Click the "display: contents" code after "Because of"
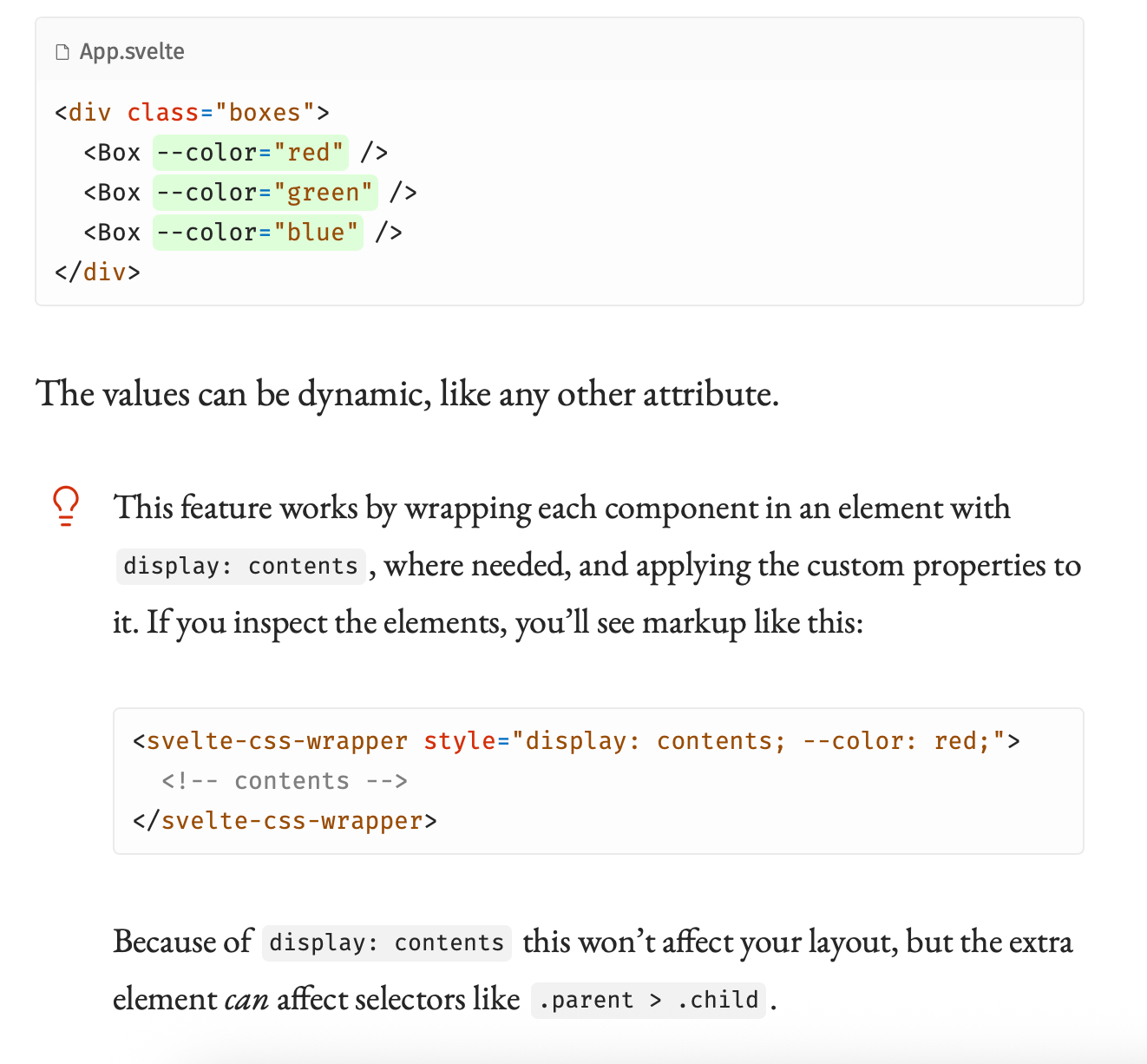1147x1064 pixels. click(x=386, y=942)
